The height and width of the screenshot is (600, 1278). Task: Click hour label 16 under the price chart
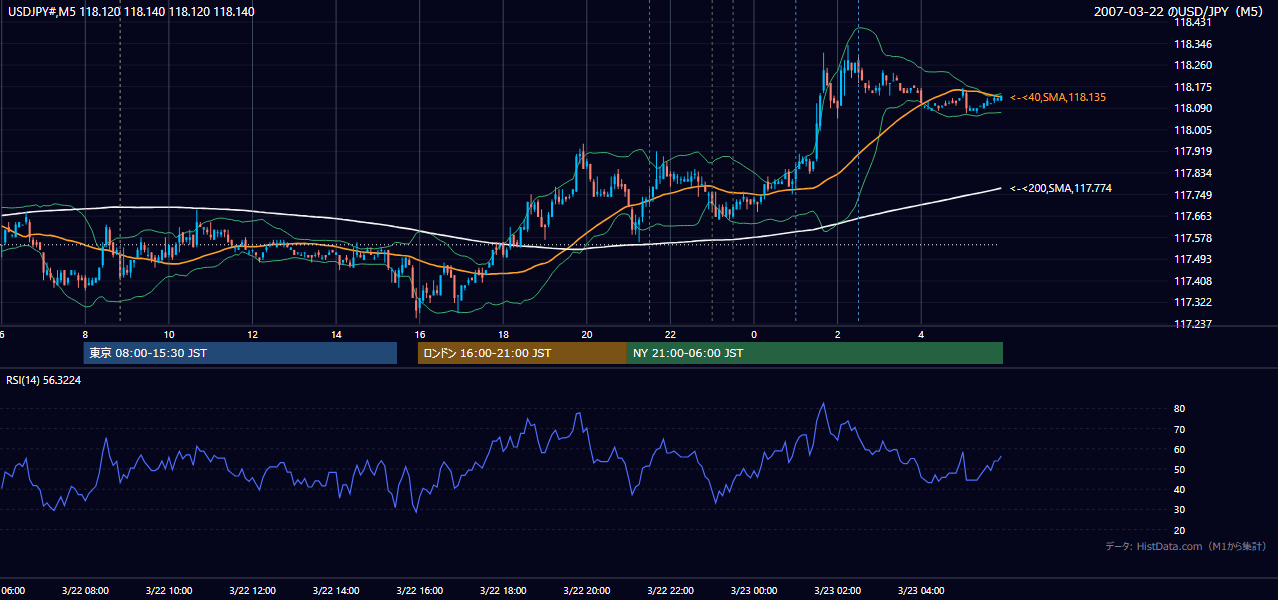pyautogui.click(x=420, y=334)
